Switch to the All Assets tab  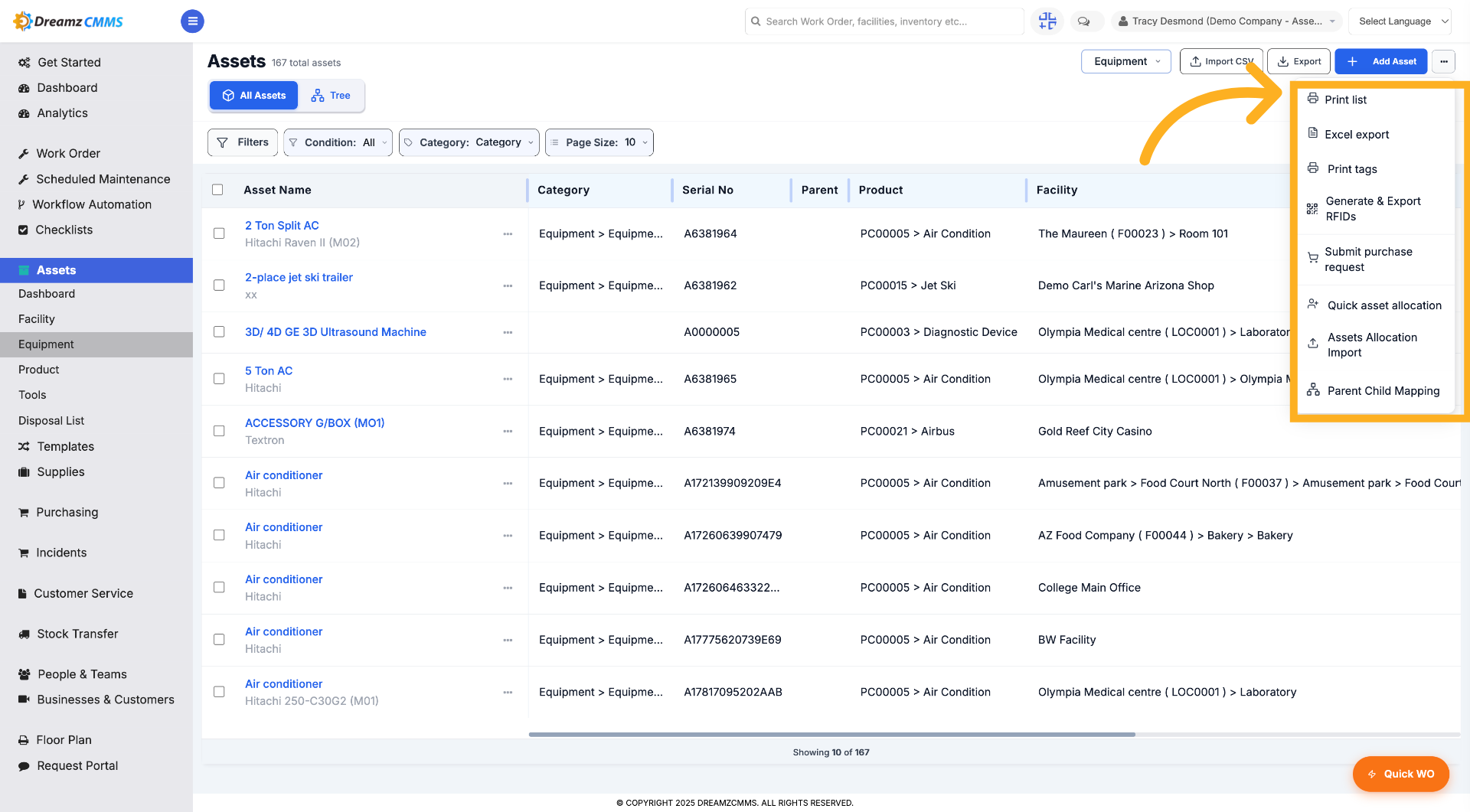point(254,96)
